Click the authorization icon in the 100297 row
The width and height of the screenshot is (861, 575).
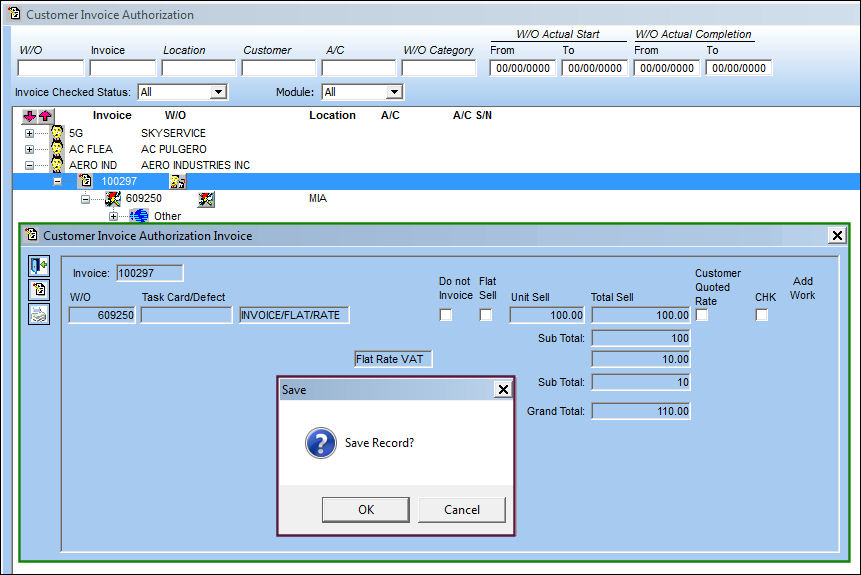[177, 181]
